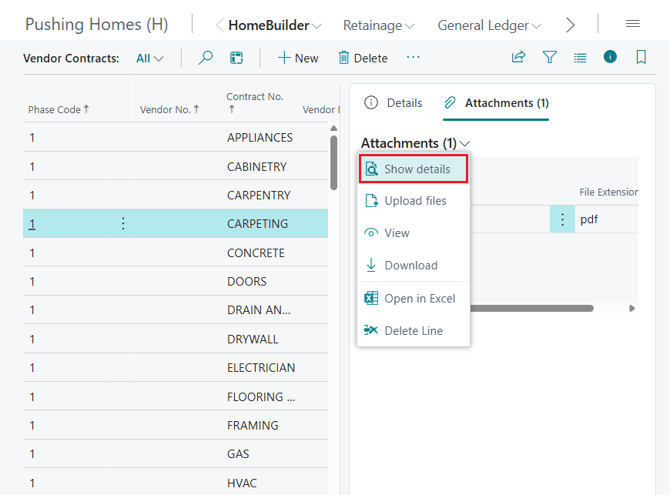Select the DRYWALL contract row
Image resolution: width=670 pixels, height=495 pixels.
click(x=175, y=339)
